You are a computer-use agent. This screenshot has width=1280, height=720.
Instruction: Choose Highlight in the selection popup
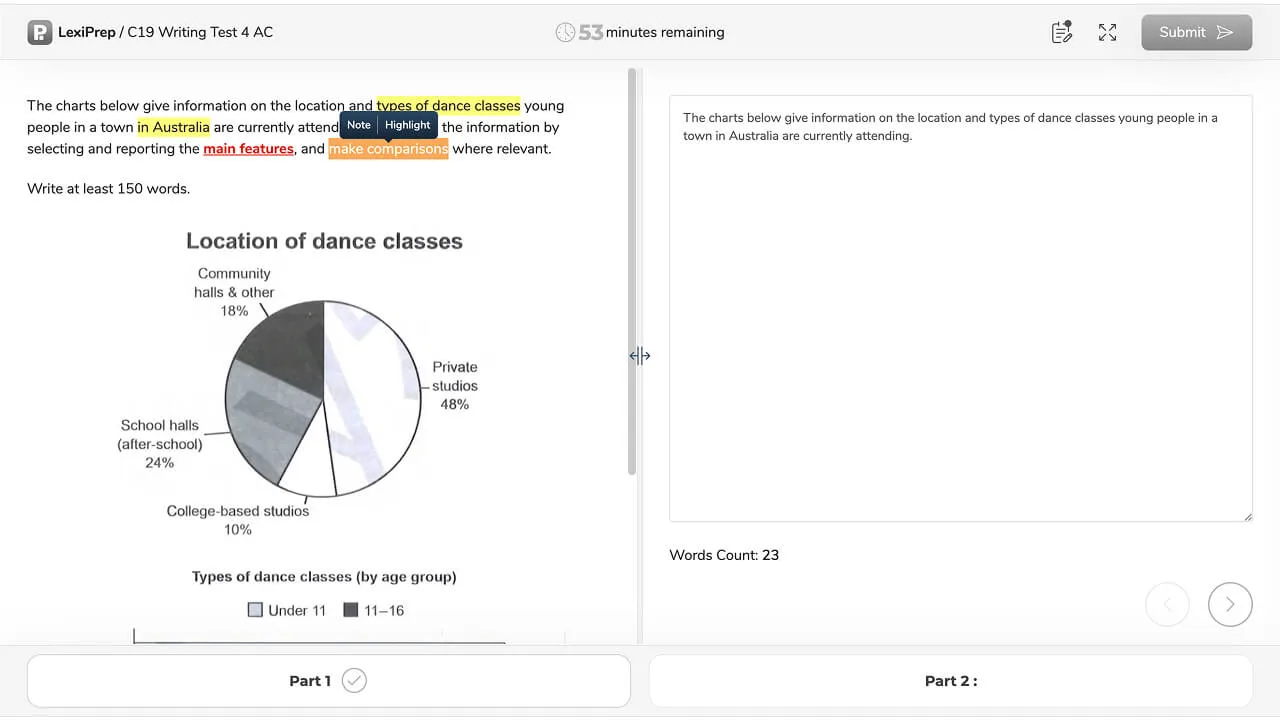click(x=408, y=125)
